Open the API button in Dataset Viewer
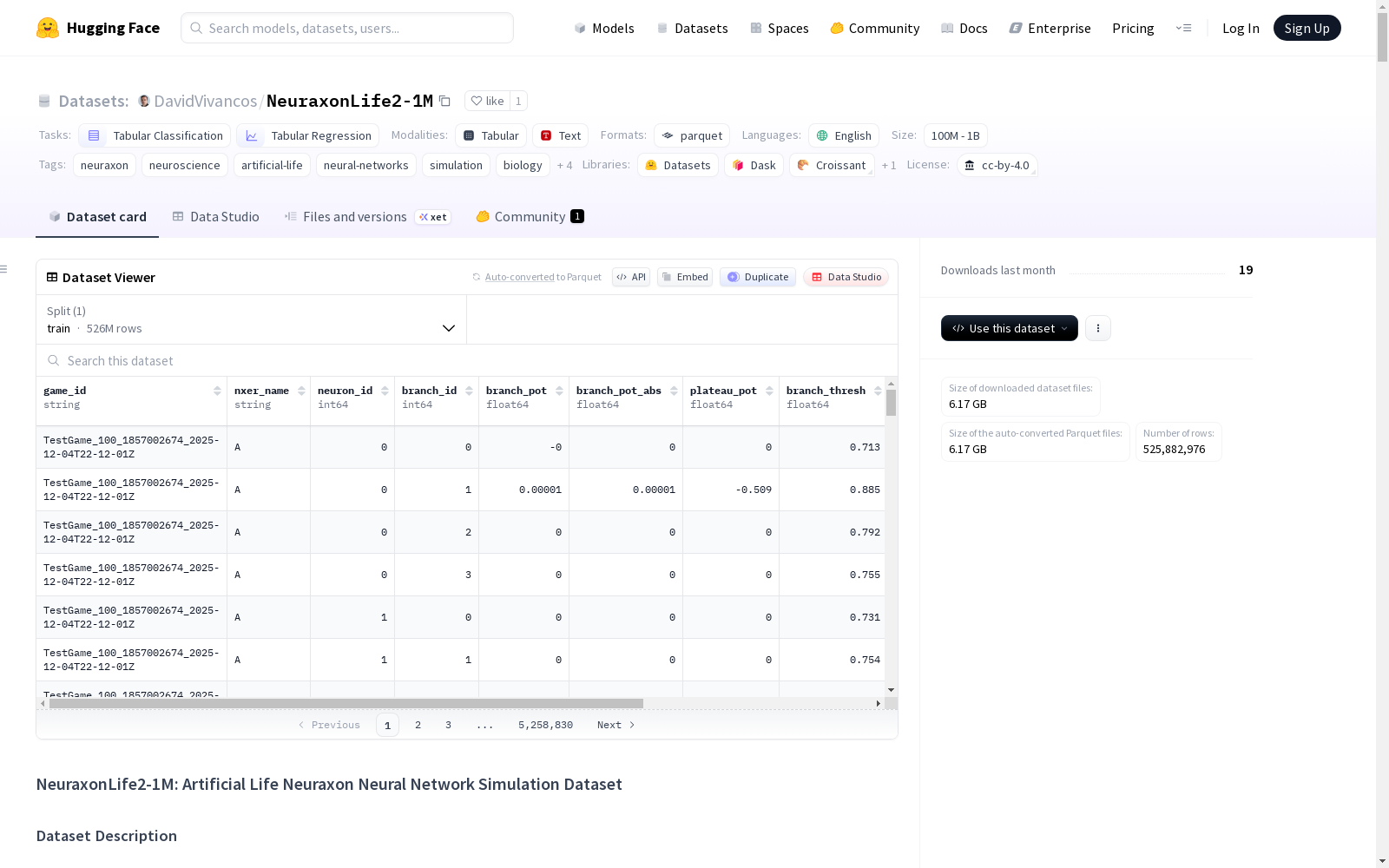The height and width of the screenshot is (868, 1389). point(631,277)
